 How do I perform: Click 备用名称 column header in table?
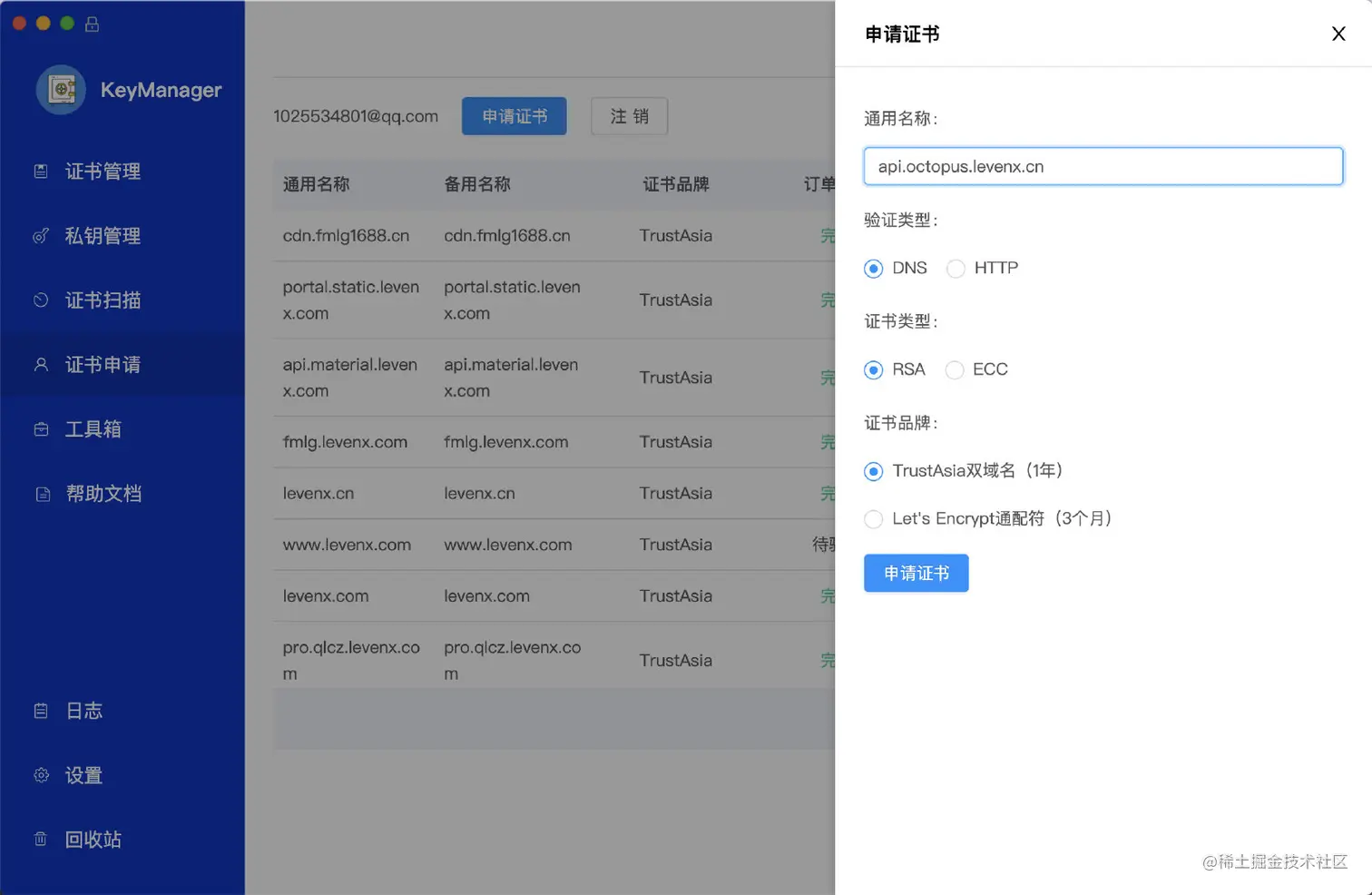coord(477,184)
